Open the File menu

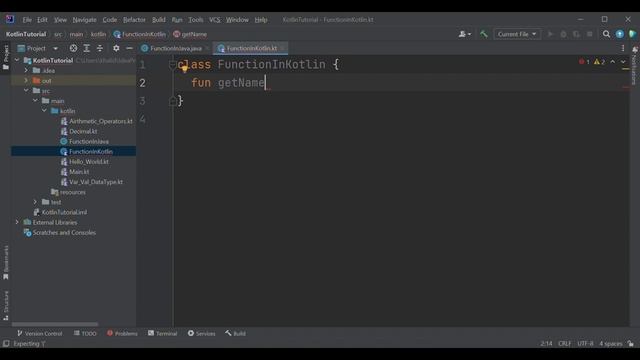27,20
